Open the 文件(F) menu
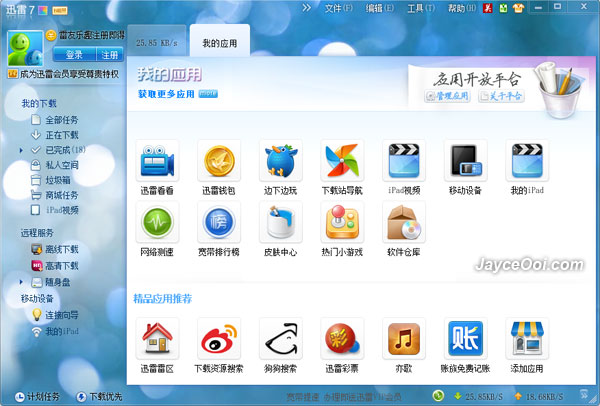Screen dimensions: 600x406 [x=338, y=8]
